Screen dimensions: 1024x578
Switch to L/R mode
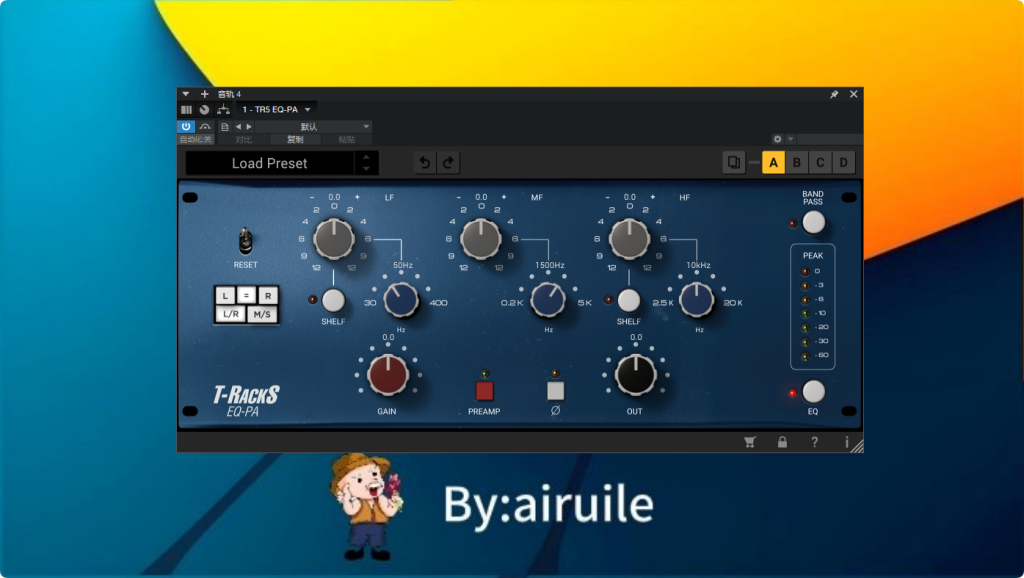point(231,314)
